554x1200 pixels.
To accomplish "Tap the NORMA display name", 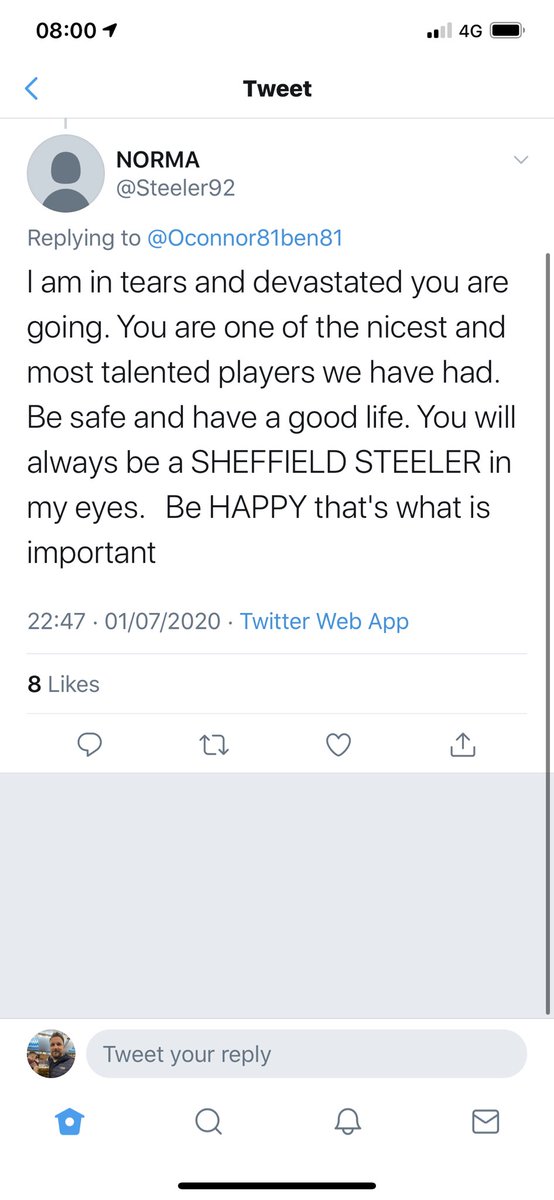I will click(158, 160).
